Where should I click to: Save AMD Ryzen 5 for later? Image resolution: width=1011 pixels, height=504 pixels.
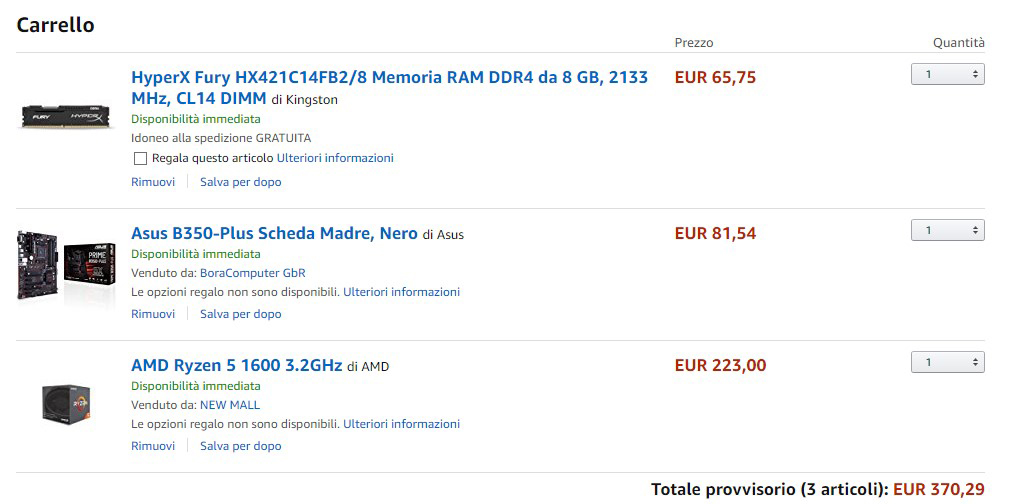240,446
